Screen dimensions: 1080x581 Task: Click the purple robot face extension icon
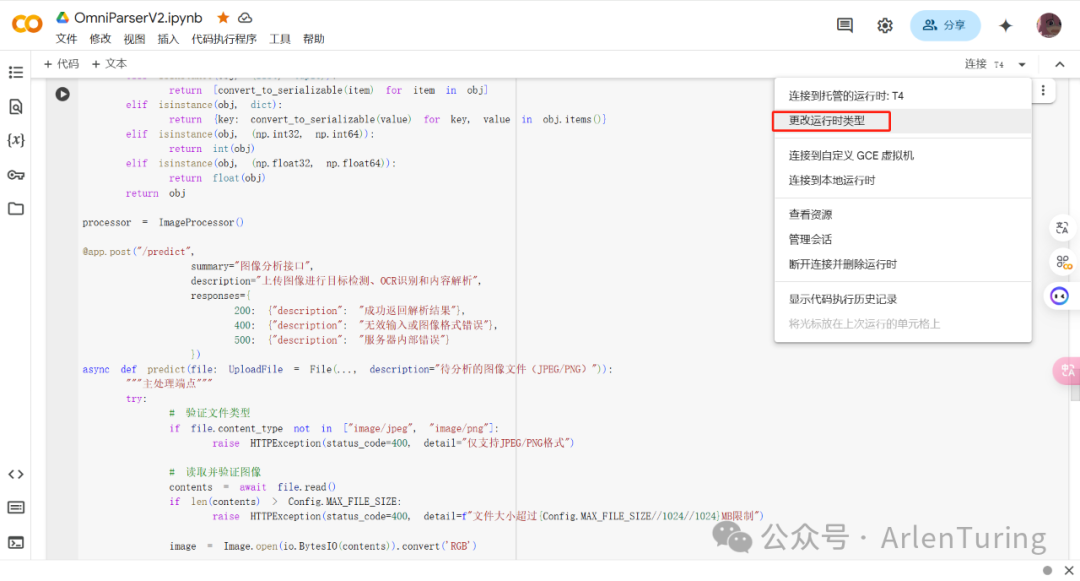pyautogui.click(x=1059, y=296)
